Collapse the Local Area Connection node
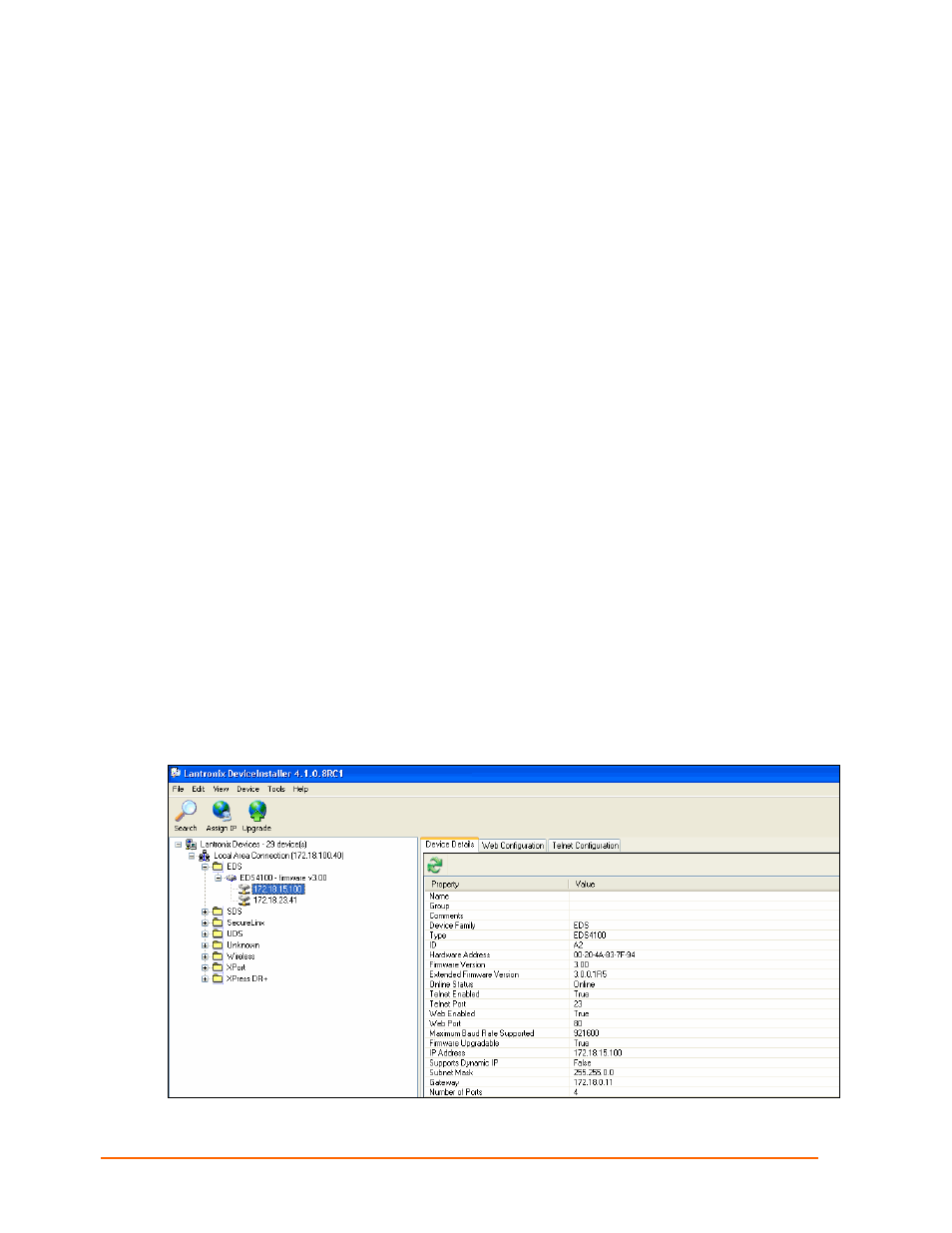This screenshot has height=1233, width=952. [192, 856]
